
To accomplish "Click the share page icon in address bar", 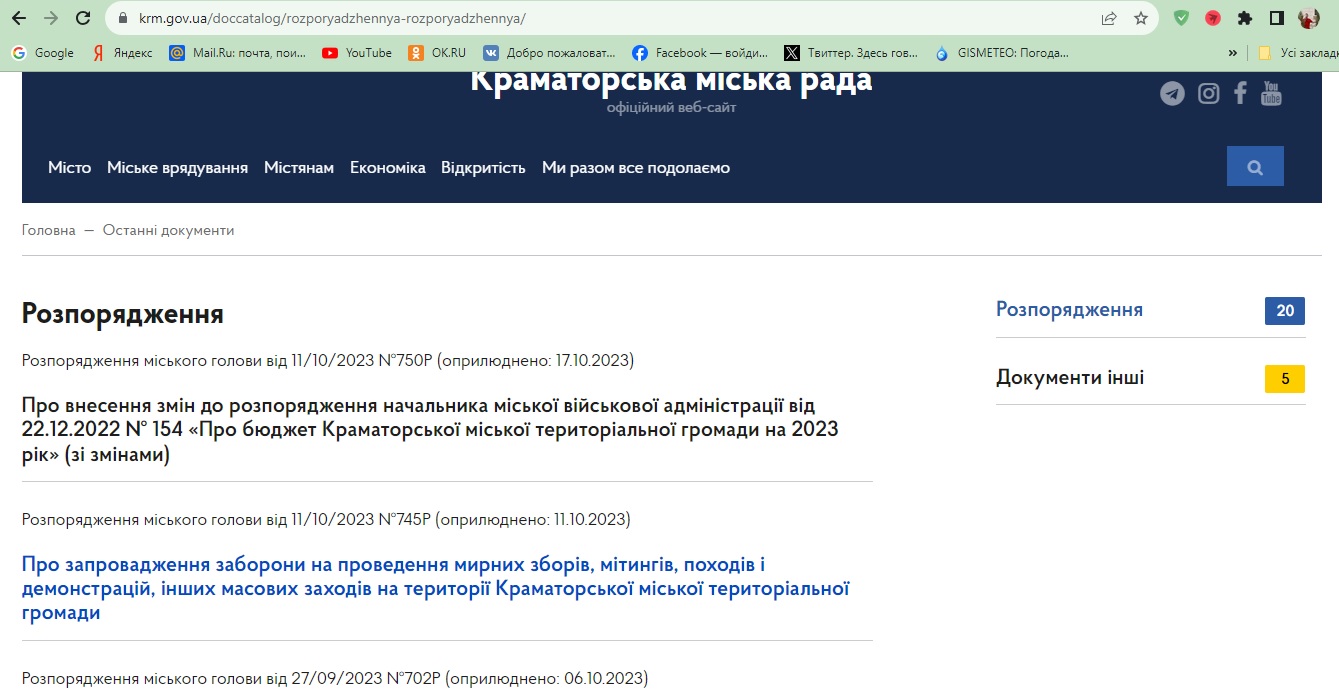I will (1109, 18).
